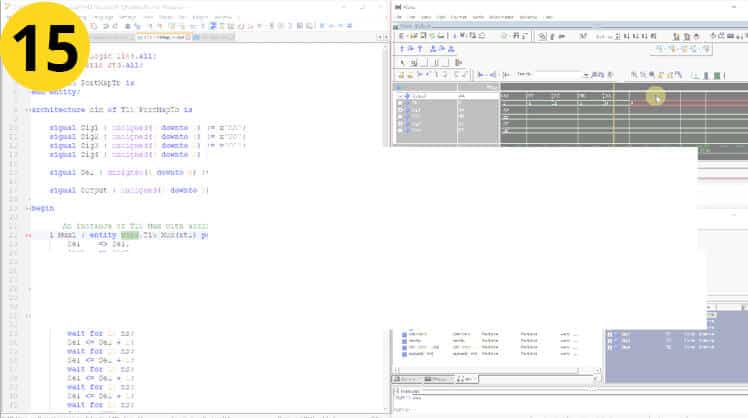This screenshot has width=748, height=418.
Task: Expand the highlighted top signal in wave list
Action: tap(401, 96)
